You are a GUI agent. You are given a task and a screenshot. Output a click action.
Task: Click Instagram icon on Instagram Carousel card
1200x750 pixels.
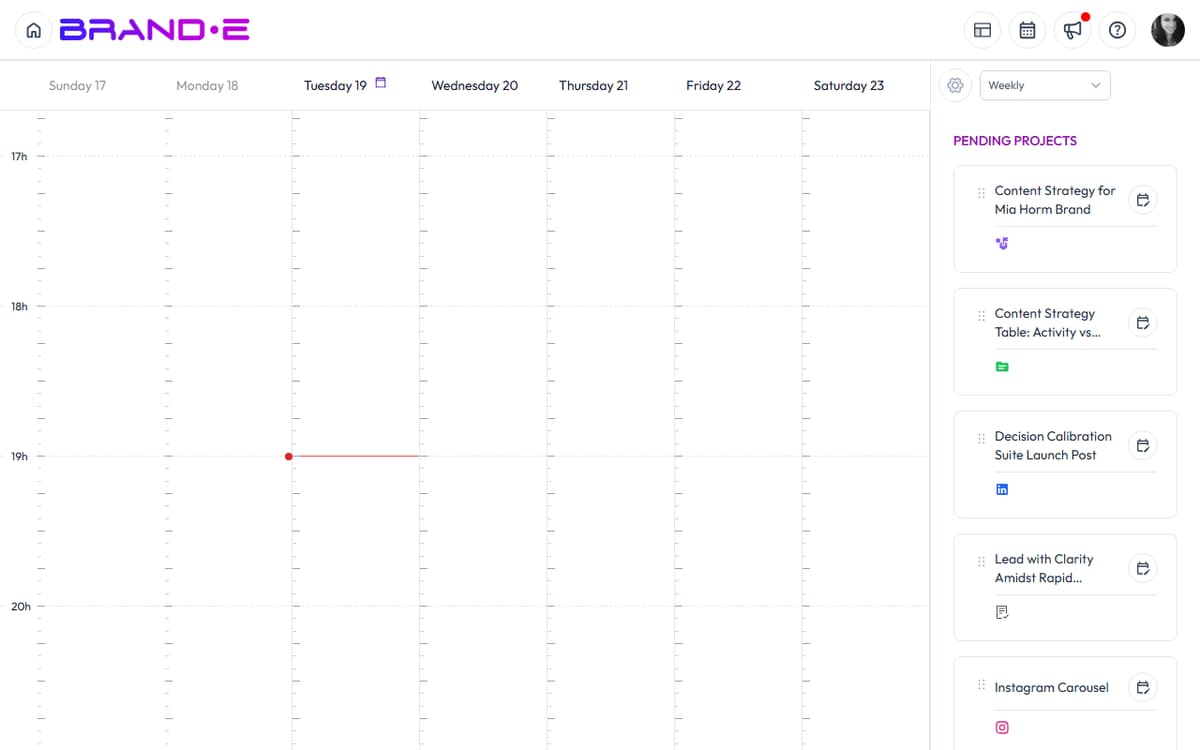1002,728
